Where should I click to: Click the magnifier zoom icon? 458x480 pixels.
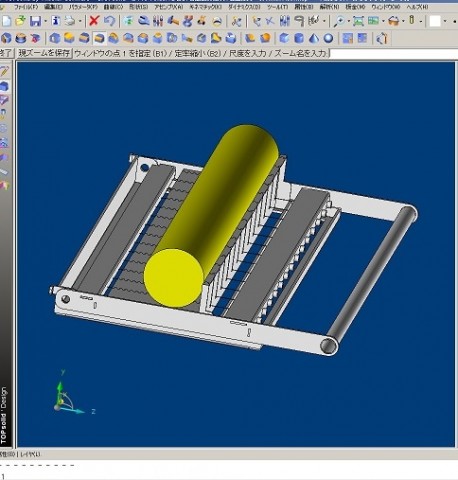(x=339, y=21)
